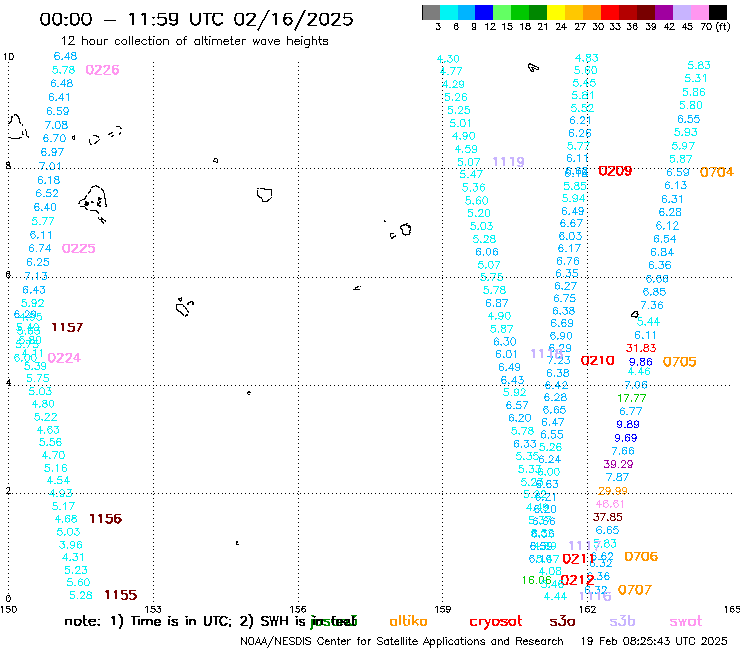Click the dark red wave height 37.85
The width and height of the screenshot is (740, 650).
pos(607,517)
